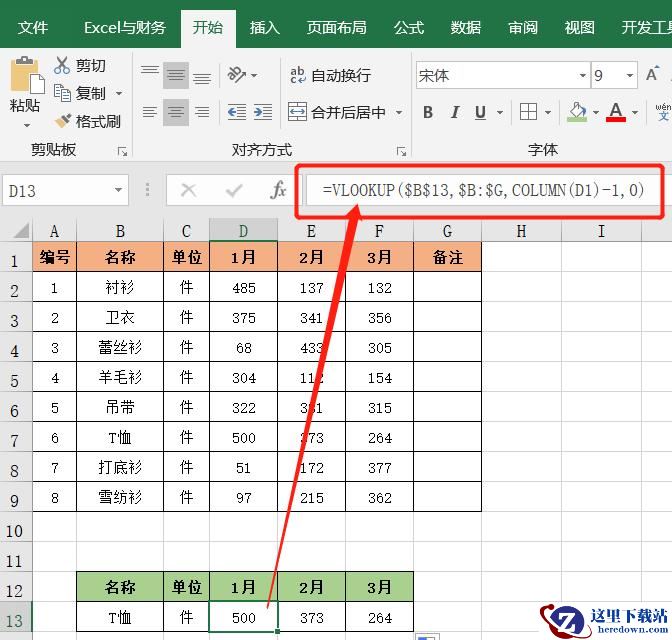This screenshot has height=640, width=672.
Task: Apply the fill color bucket
Action: click(577, 112)
